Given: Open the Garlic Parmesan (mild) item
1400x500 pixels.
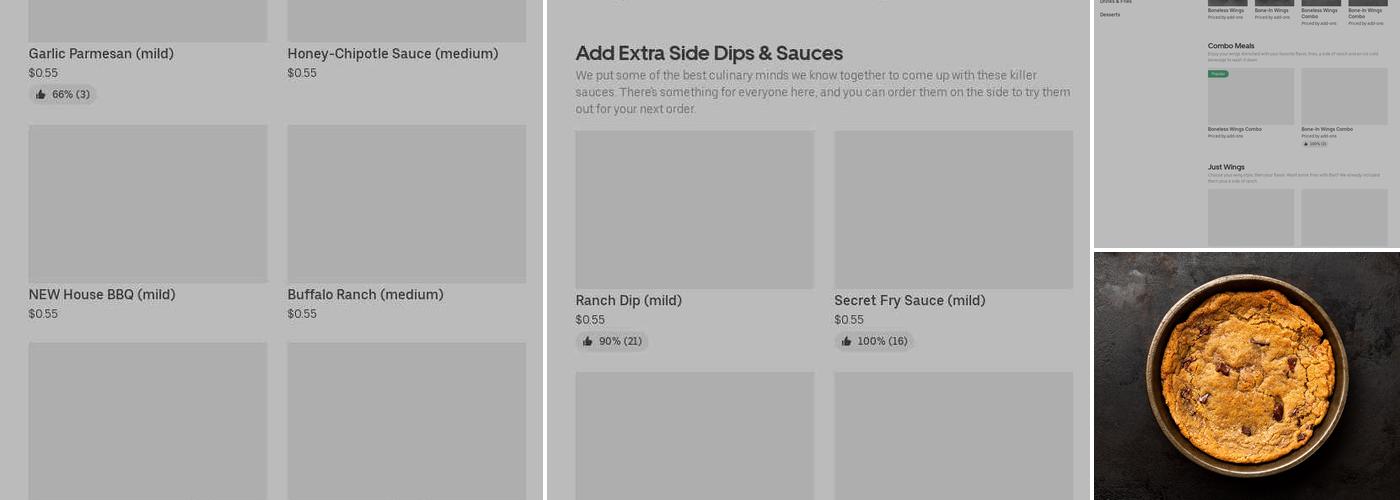Looking at the screenshot, I should [x=101, y=54].
